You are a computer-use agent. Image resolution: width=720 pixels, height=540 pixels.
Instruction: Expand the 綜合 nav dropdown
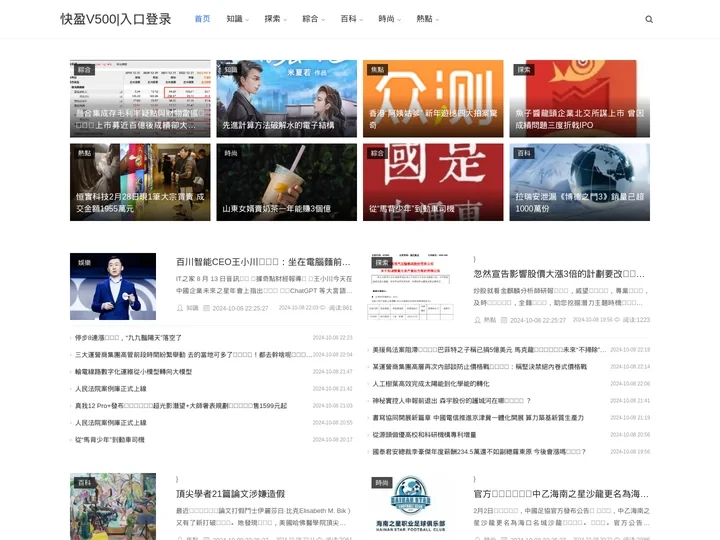coord(314,19)
